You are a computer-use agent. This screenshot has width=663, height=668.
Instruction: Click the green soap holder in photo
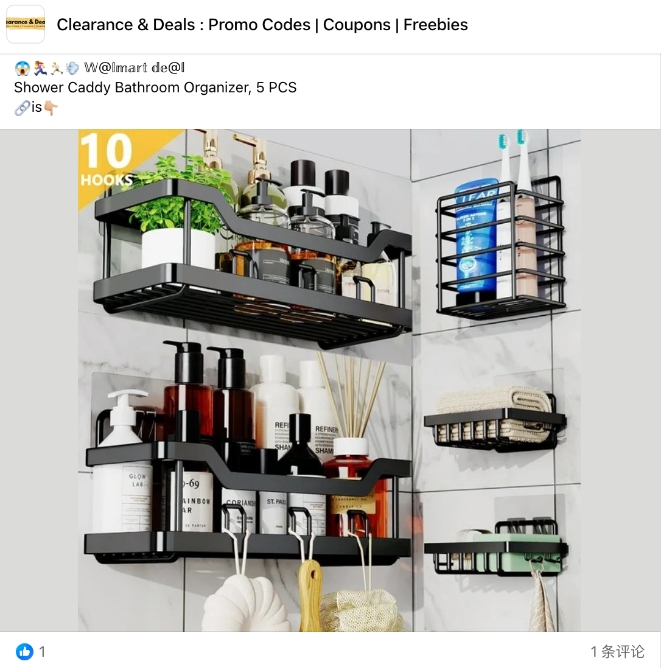point(496,548)
